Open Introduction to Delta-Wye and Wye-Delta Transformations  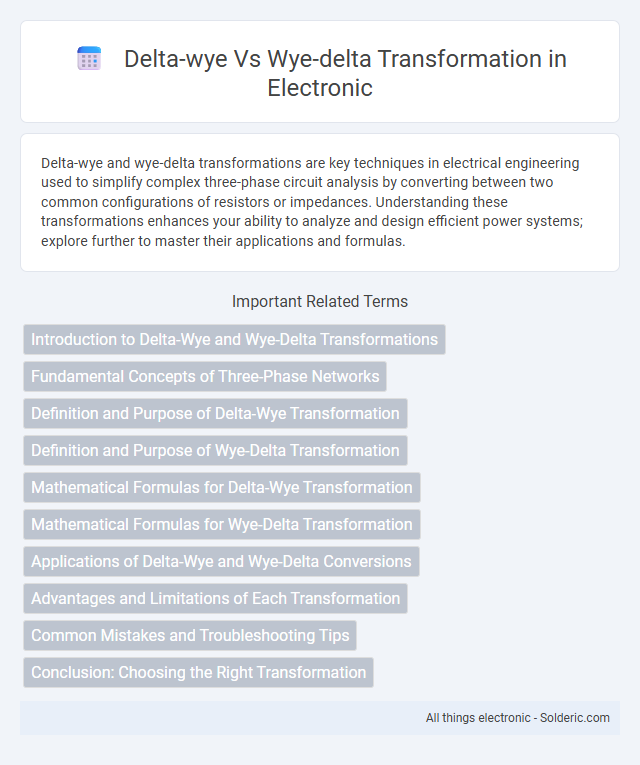tap(234, 340)
